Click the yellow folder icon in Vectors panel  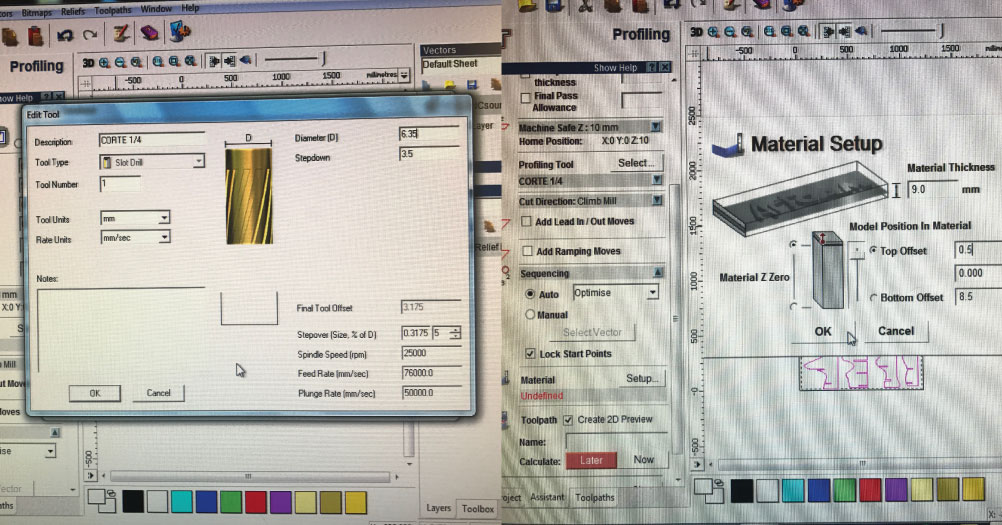click(x=450, y=84)
